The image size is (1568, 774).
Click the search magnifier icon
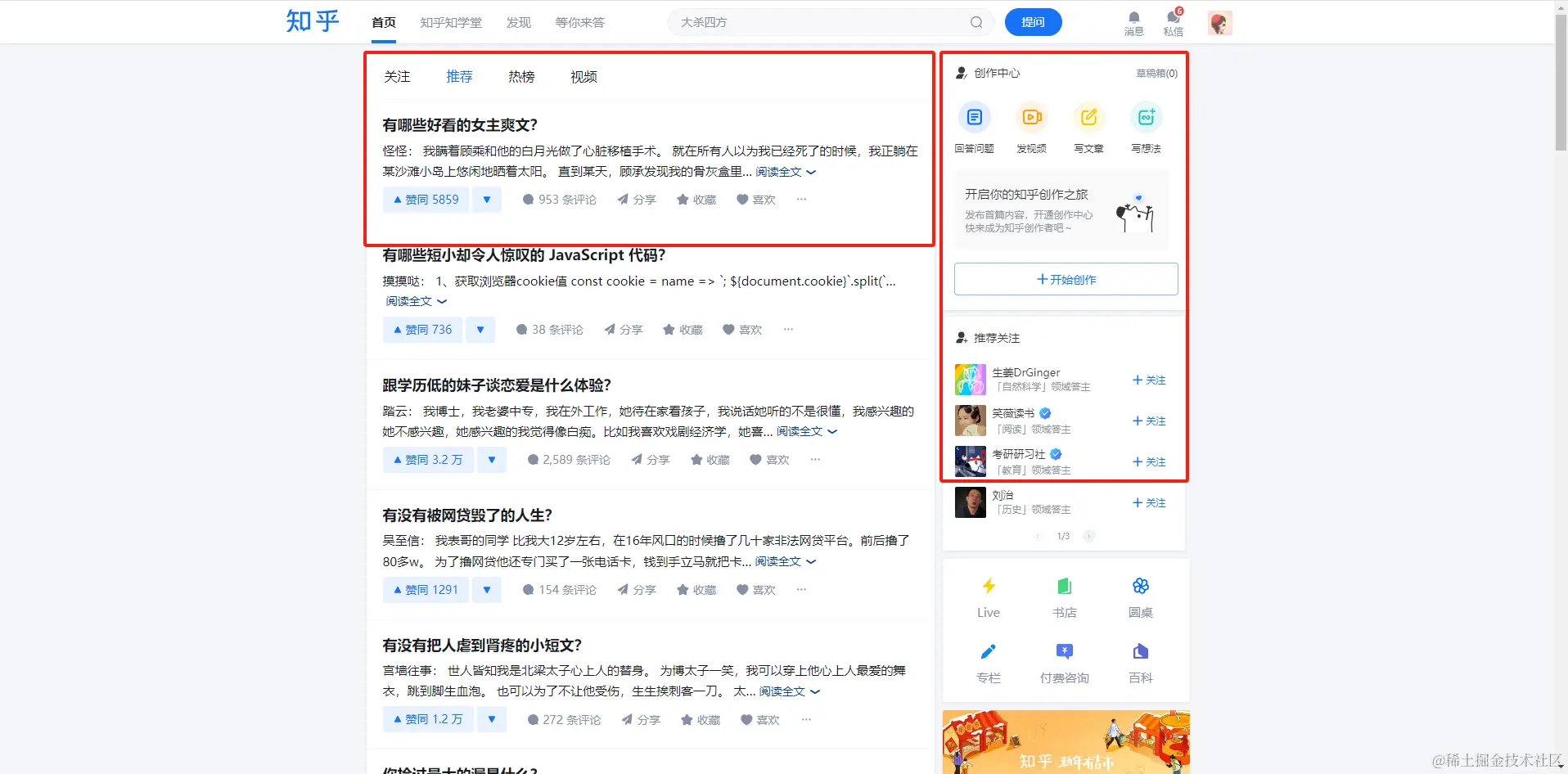point(976,22)
